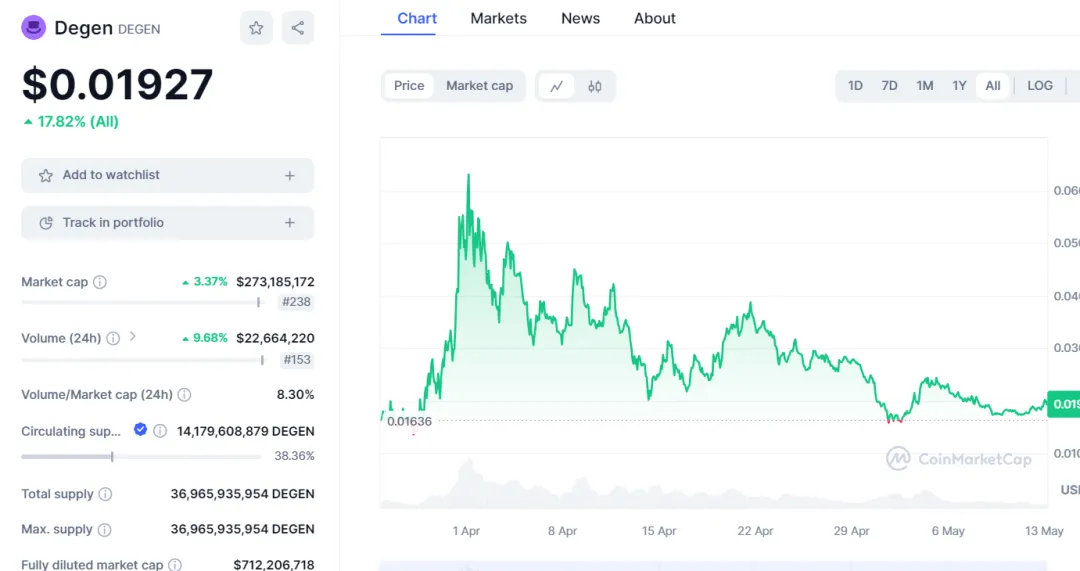Image resolution: width=1080 pixels, height=571 pixels.
Task: Select the 7D time range
Action: [x=889, y=86]
